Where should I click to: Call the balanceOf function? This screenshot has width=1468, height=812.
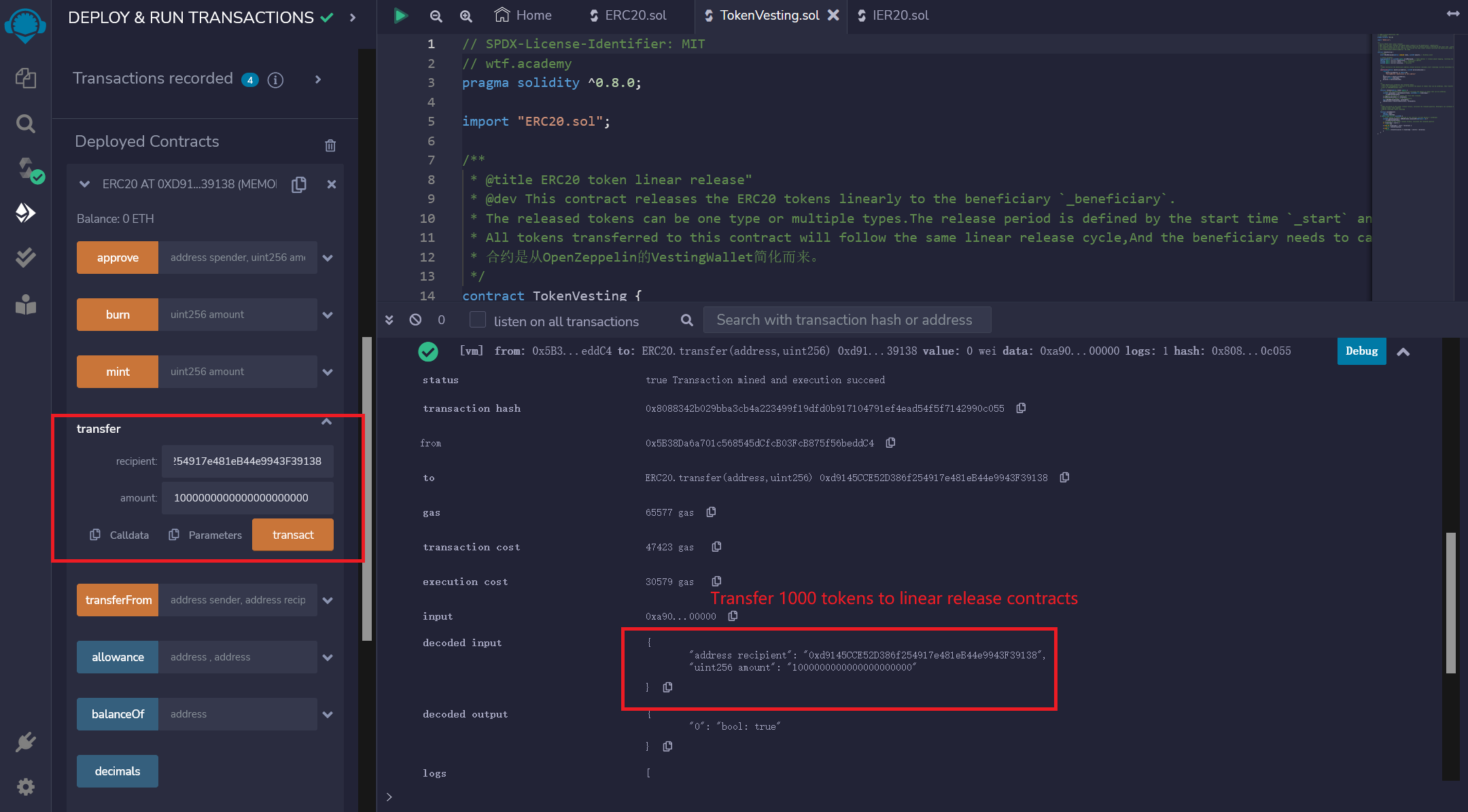pos(118,714)
